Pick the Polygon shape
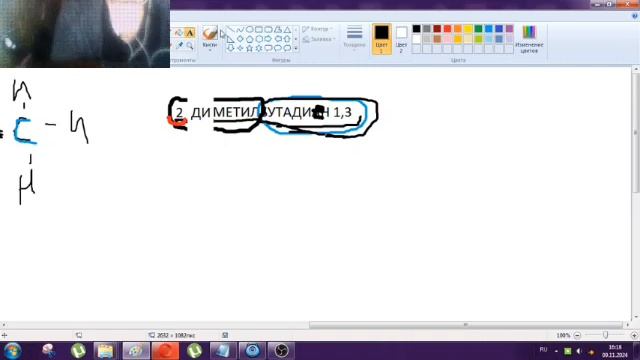640x360 pixels. (278, 29)
